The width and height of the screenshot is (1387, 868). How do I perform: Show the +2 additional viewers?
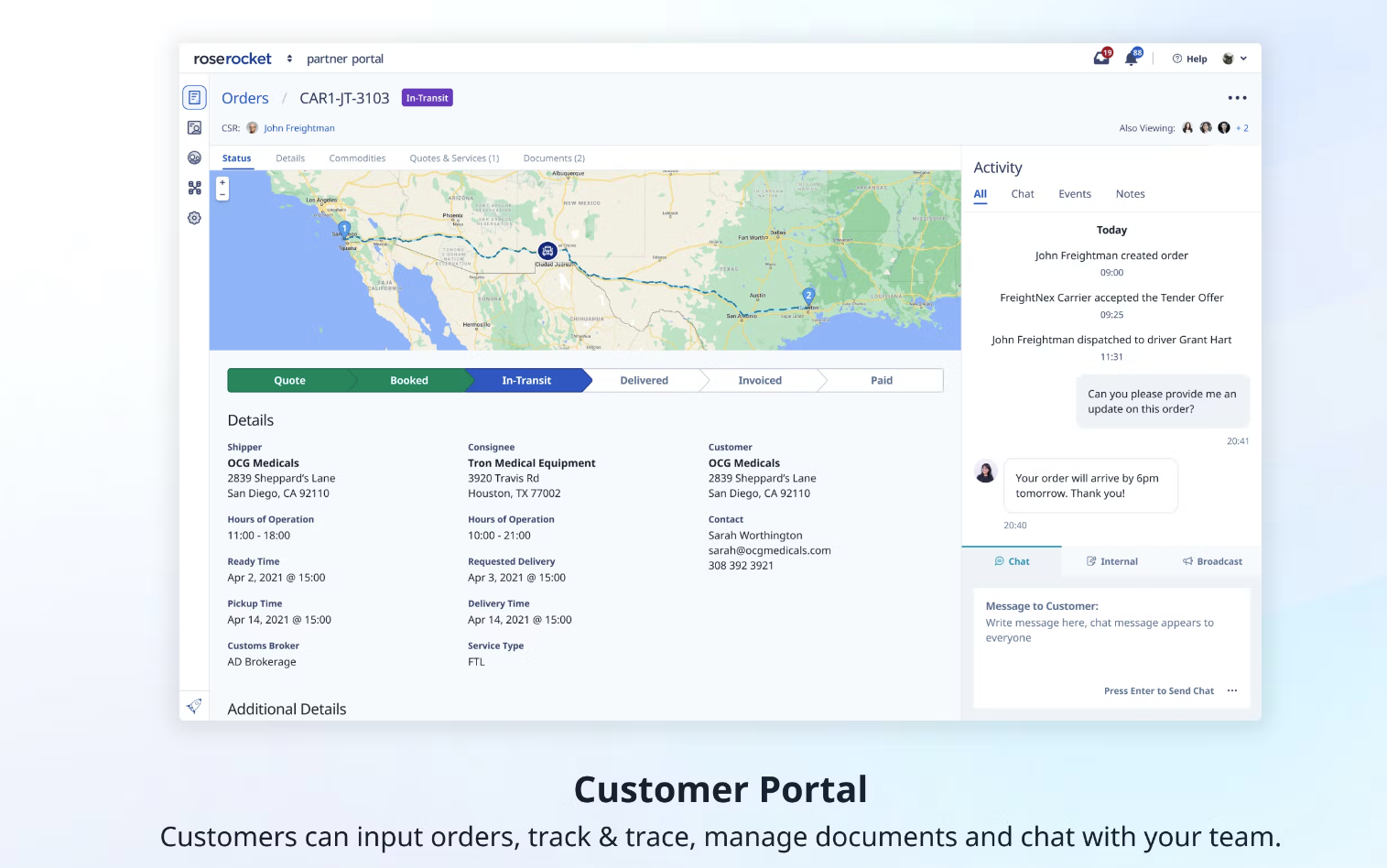[1242, 128]
